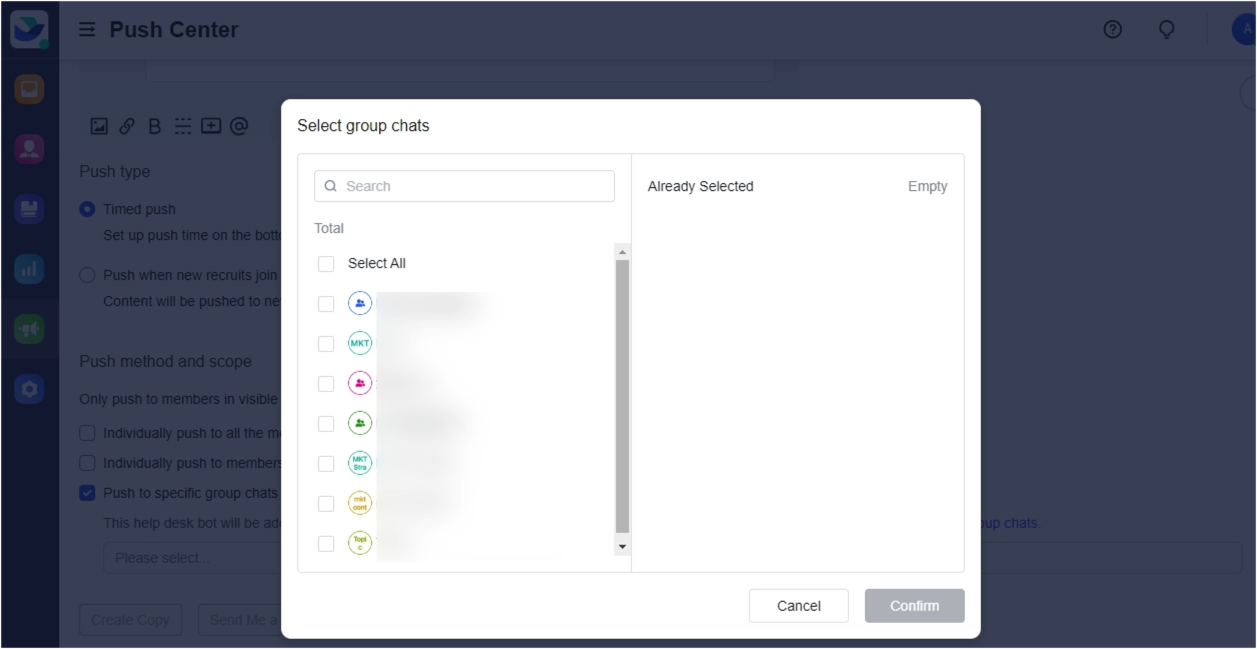Select the Timed push radio button
1257x649 pixels.
(87, 208)
